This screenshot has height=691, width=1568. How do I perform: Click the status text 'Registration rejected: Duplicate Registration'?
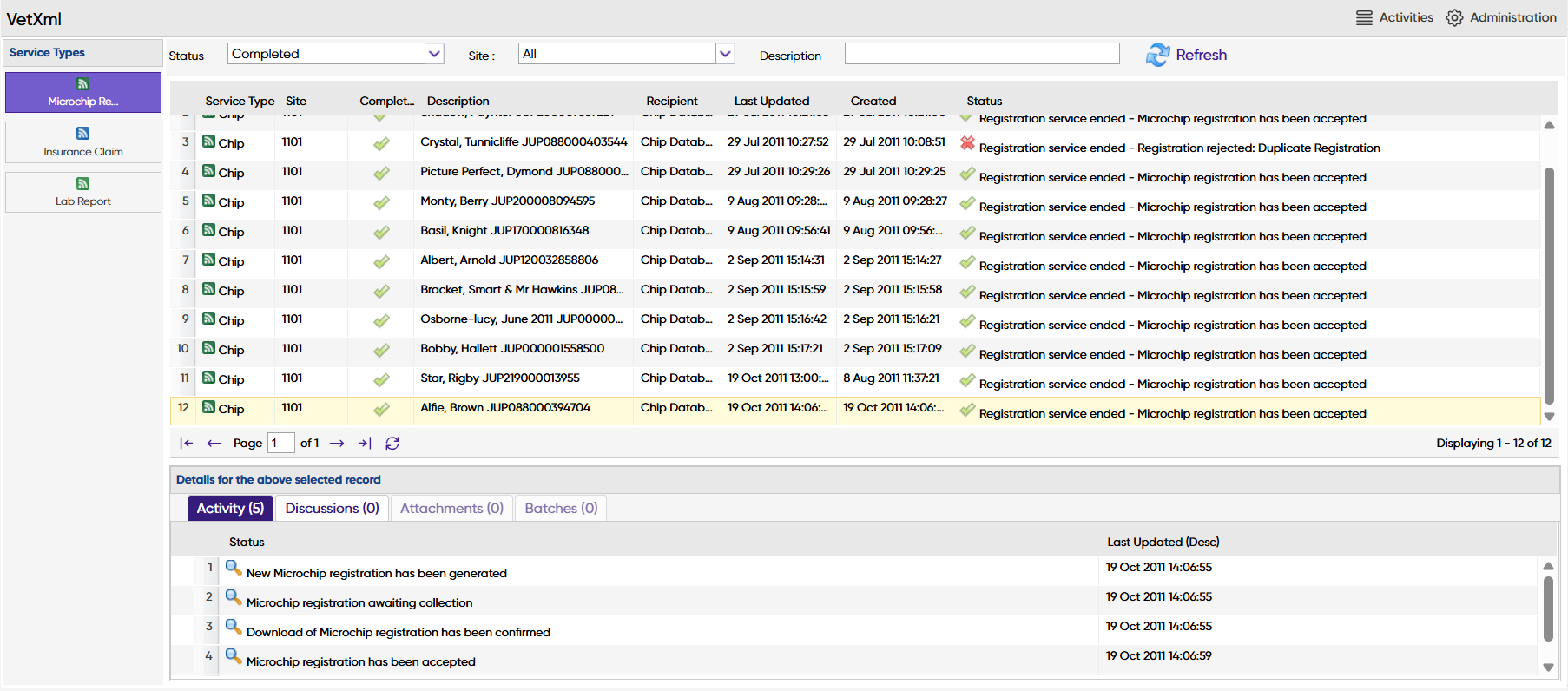1259,148
